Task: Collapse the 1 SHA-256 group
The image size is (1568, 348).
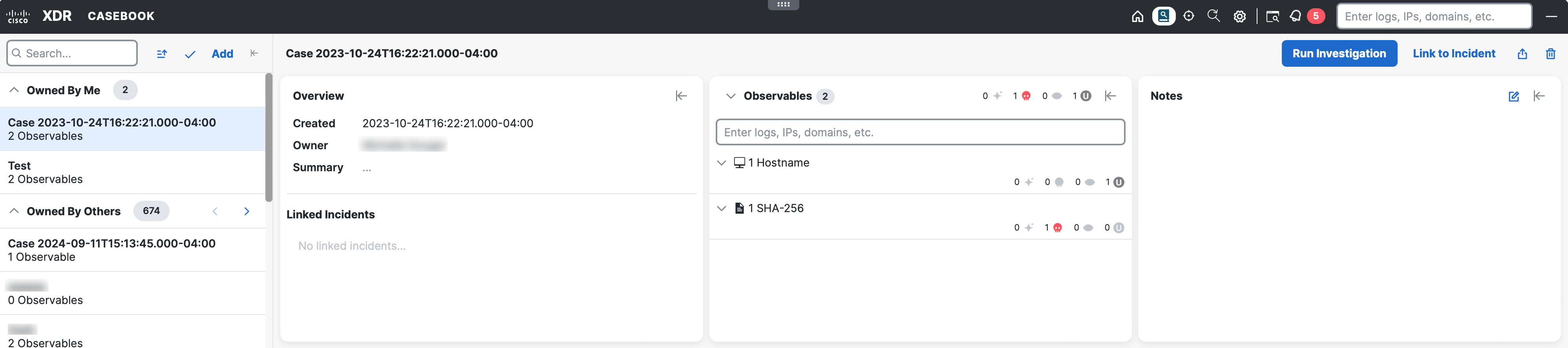Action: pos(721,209)
